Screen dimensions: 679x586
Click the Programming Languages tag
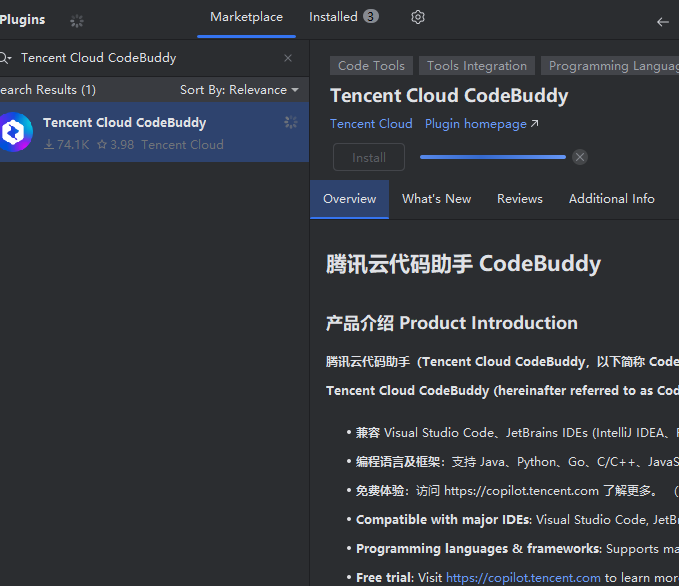pos(610,66)
